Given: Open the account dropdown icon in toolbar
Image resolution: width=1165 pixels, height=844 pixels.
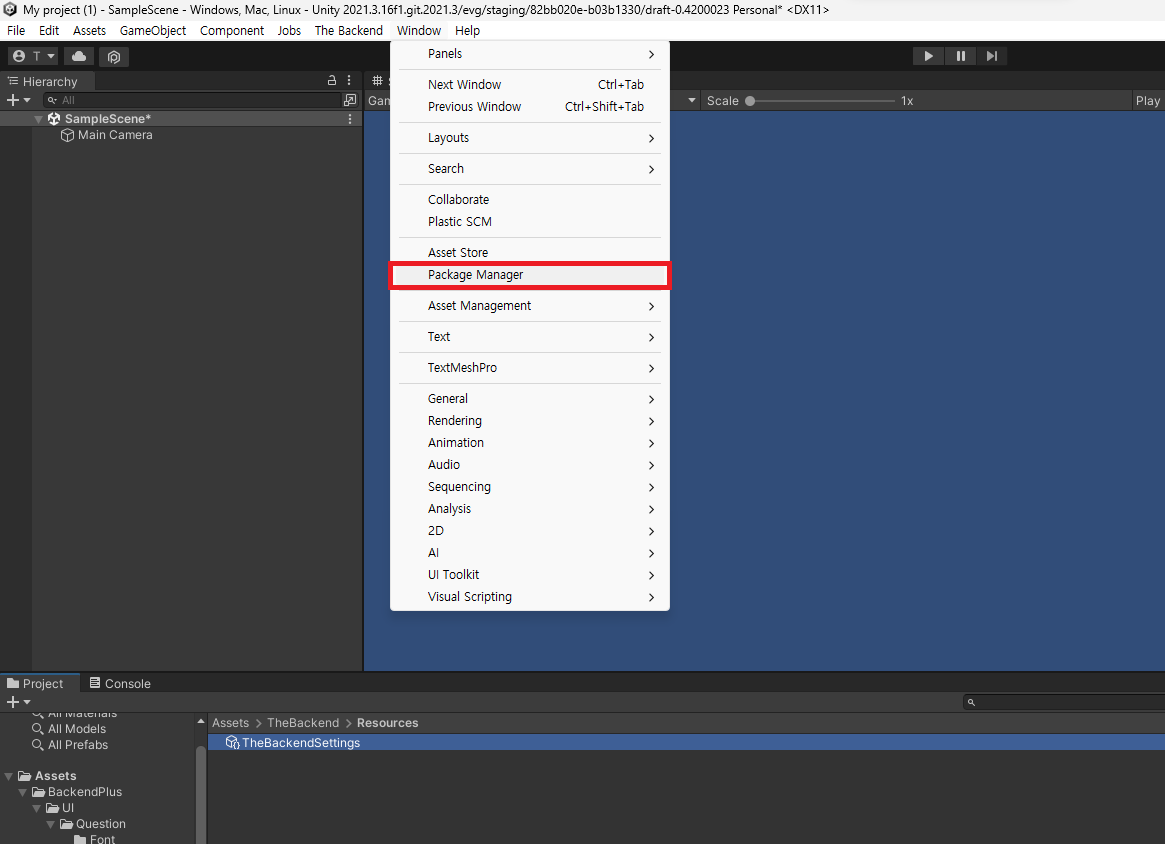Looking at the screenshot, I should (33, 56).
